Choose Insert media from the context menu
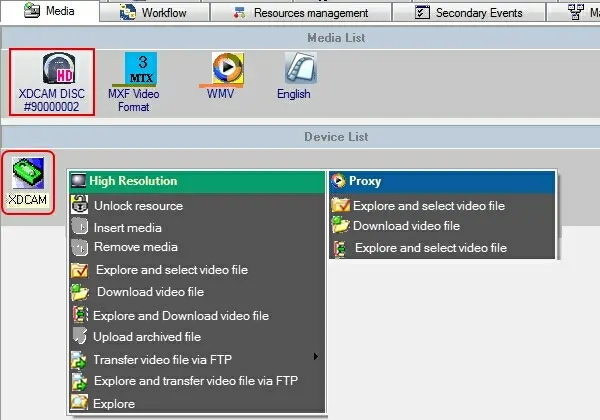This screenshot has height=420, width=600. 128,228
